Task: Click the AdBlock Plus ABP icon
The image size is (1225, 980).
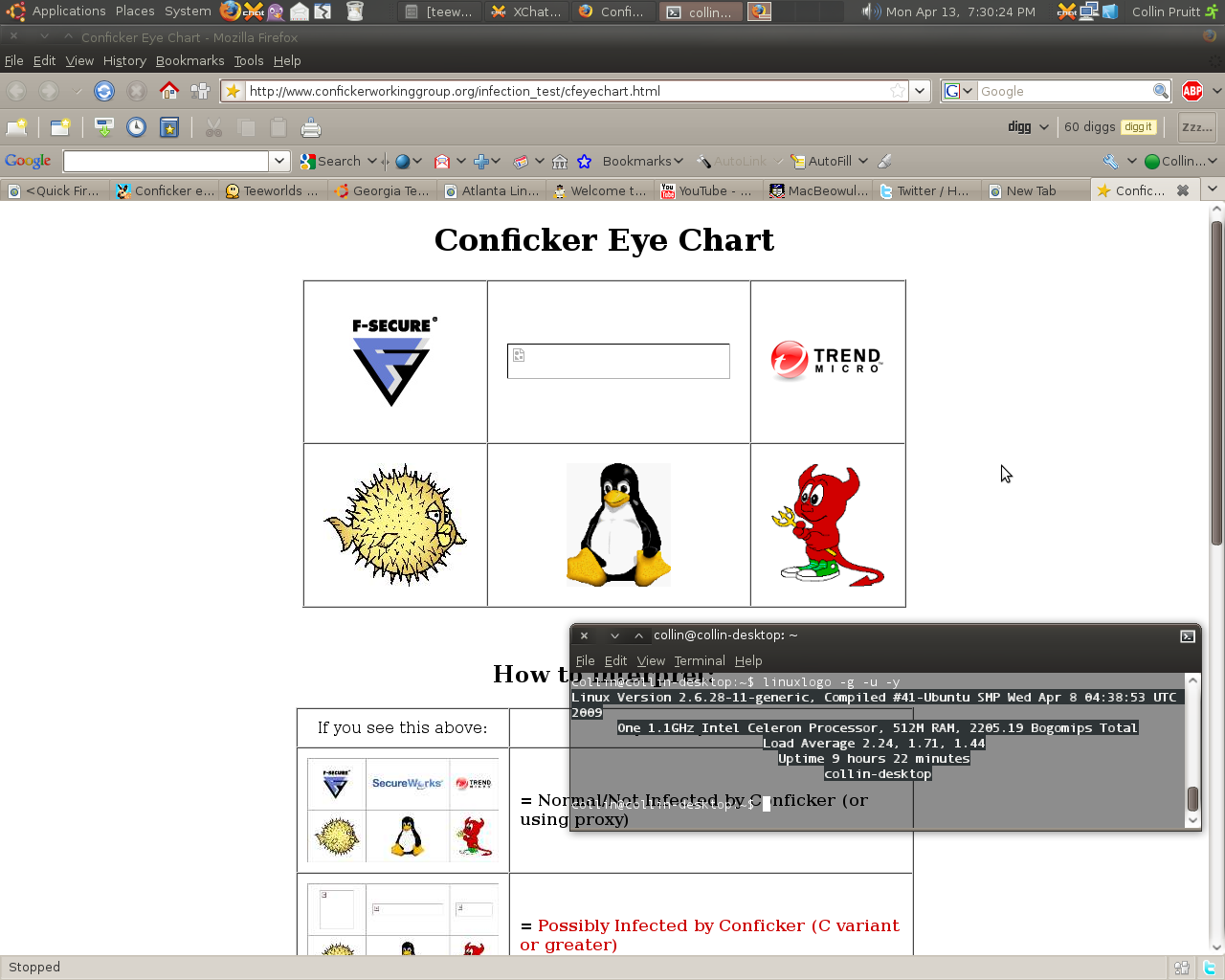Action: tap(1192, 91)
